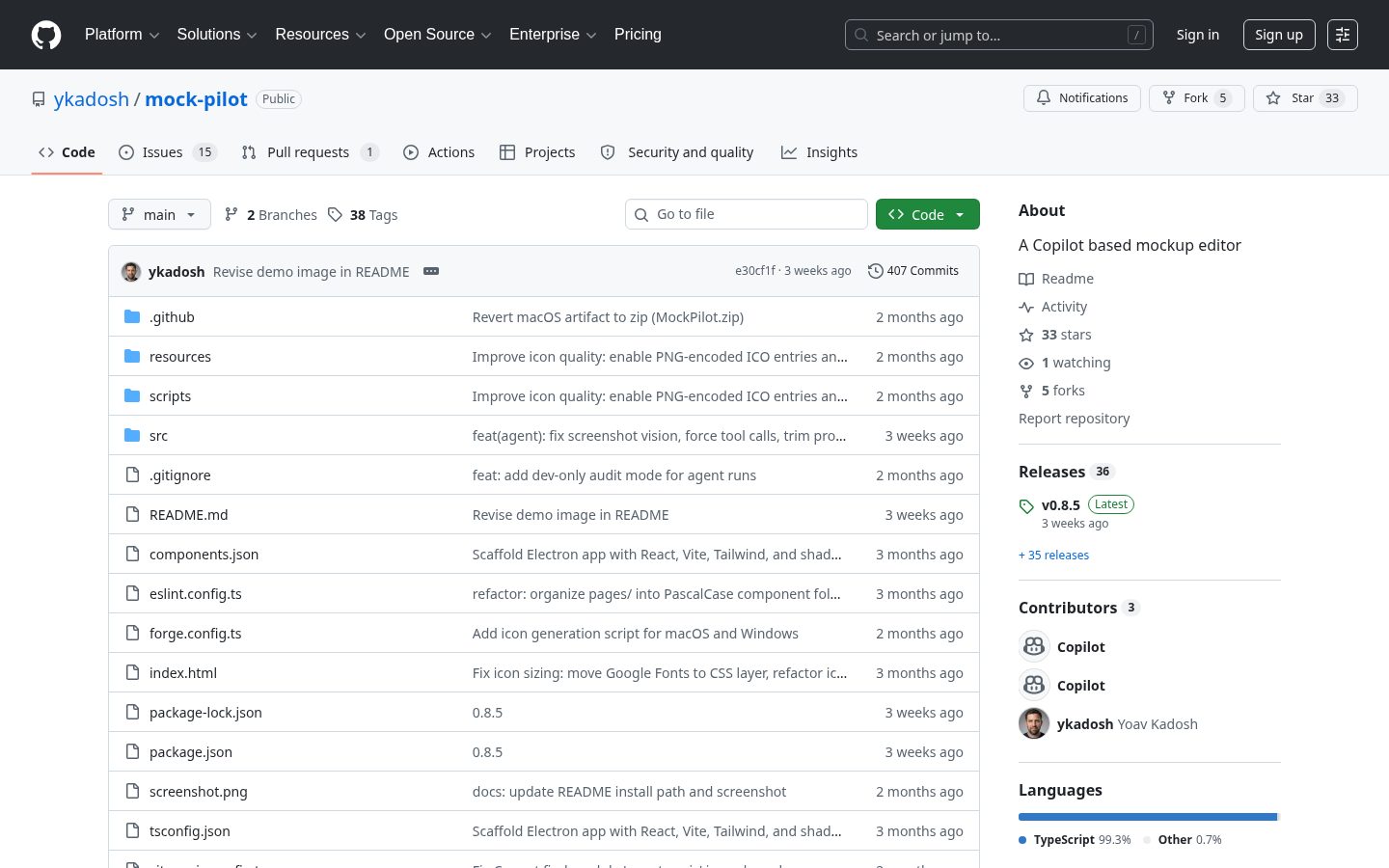Open the forge.config.ts file

coord(195,634)
